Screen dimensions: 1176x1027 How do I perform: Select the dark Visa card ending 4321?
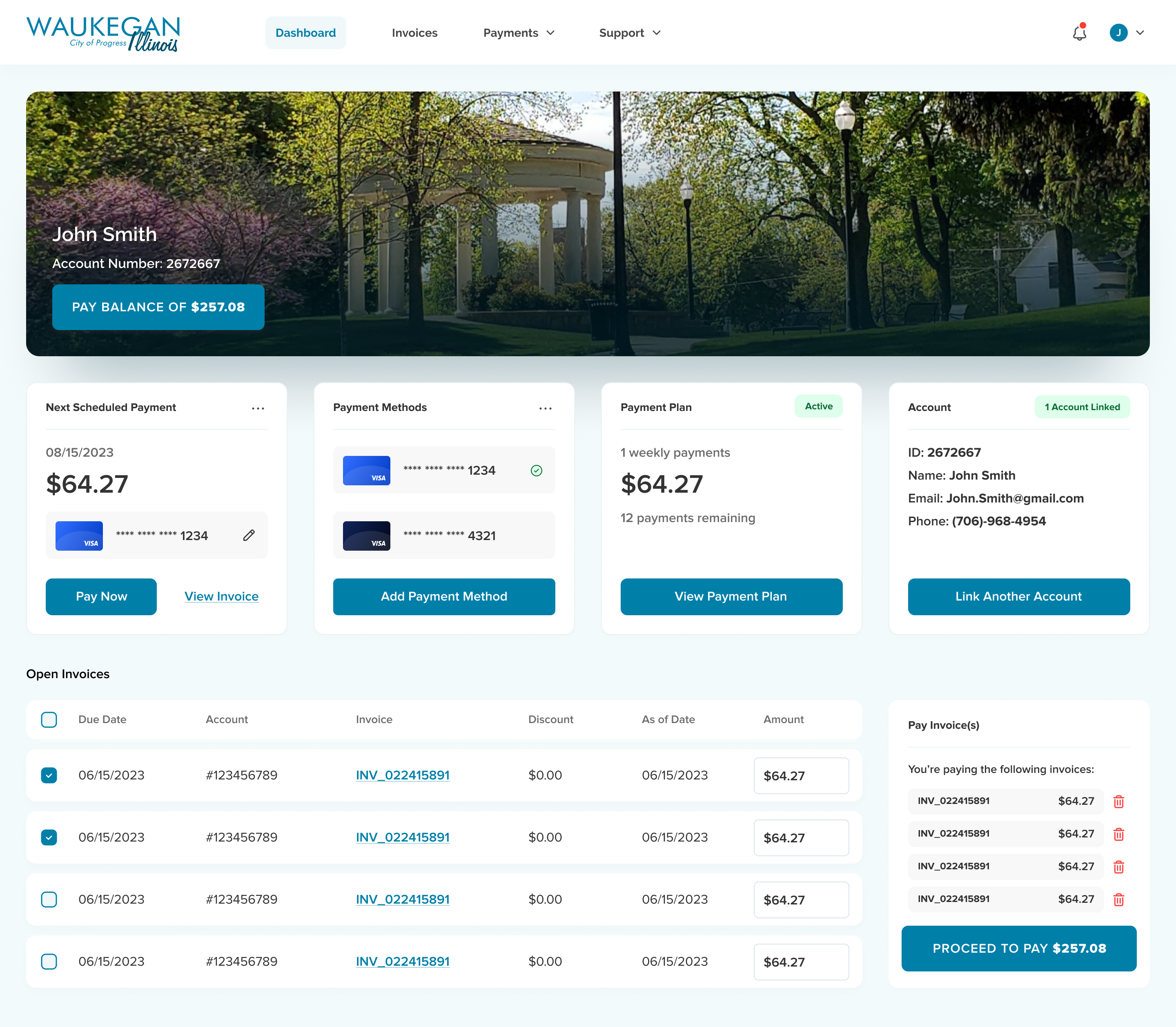(x=444, y=535)
